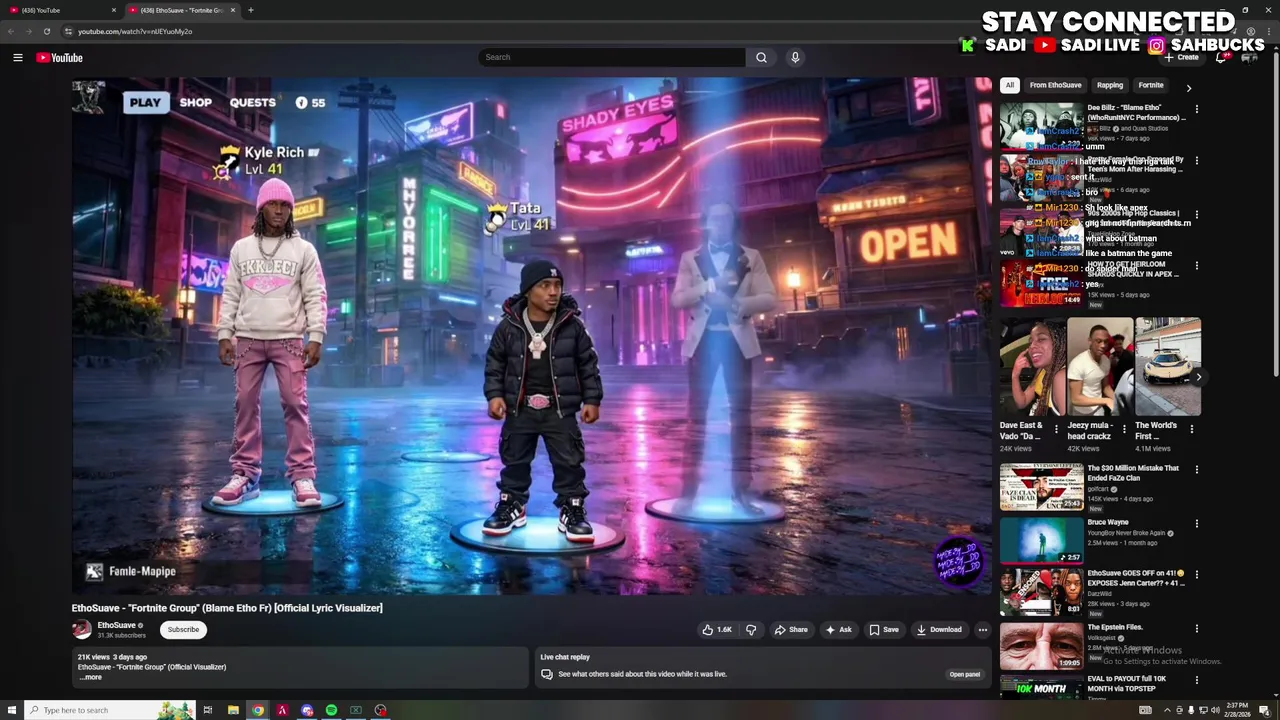Open the Create button

click(x=1182, y=57)
